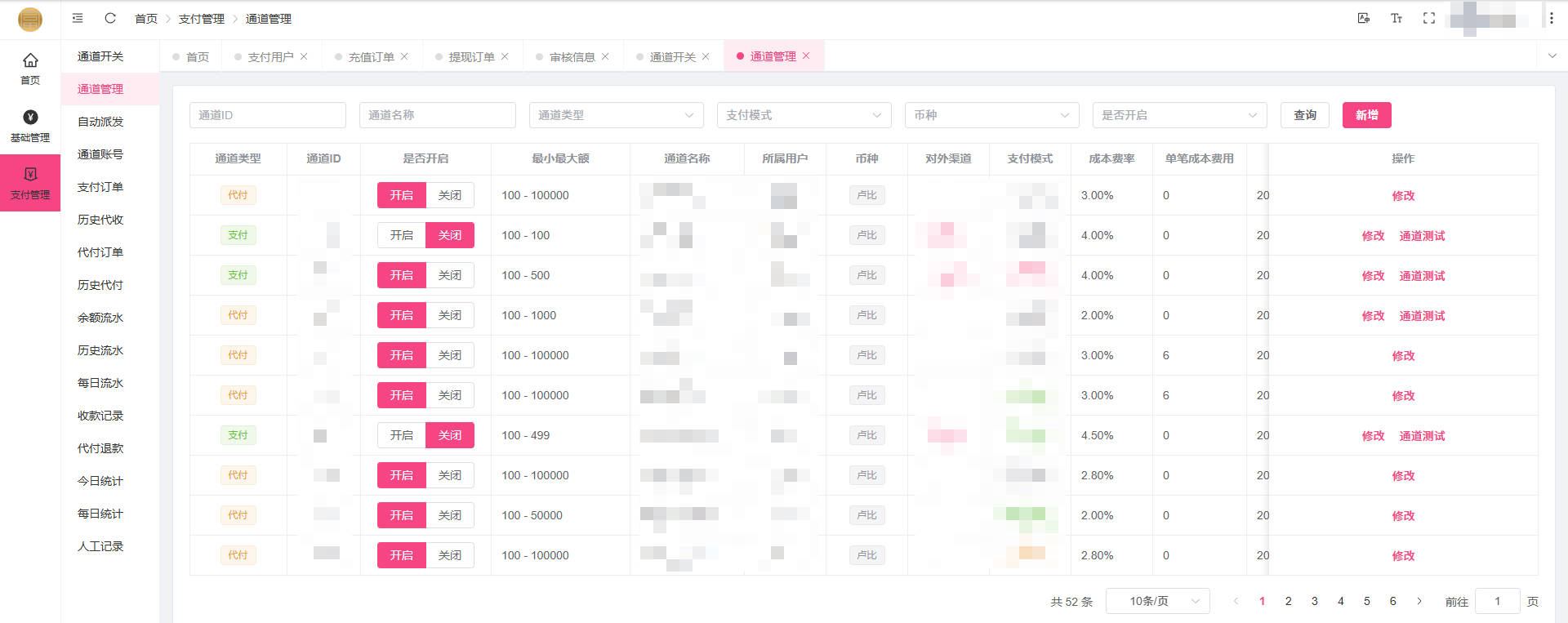Open the font size settings icon

1396,18
